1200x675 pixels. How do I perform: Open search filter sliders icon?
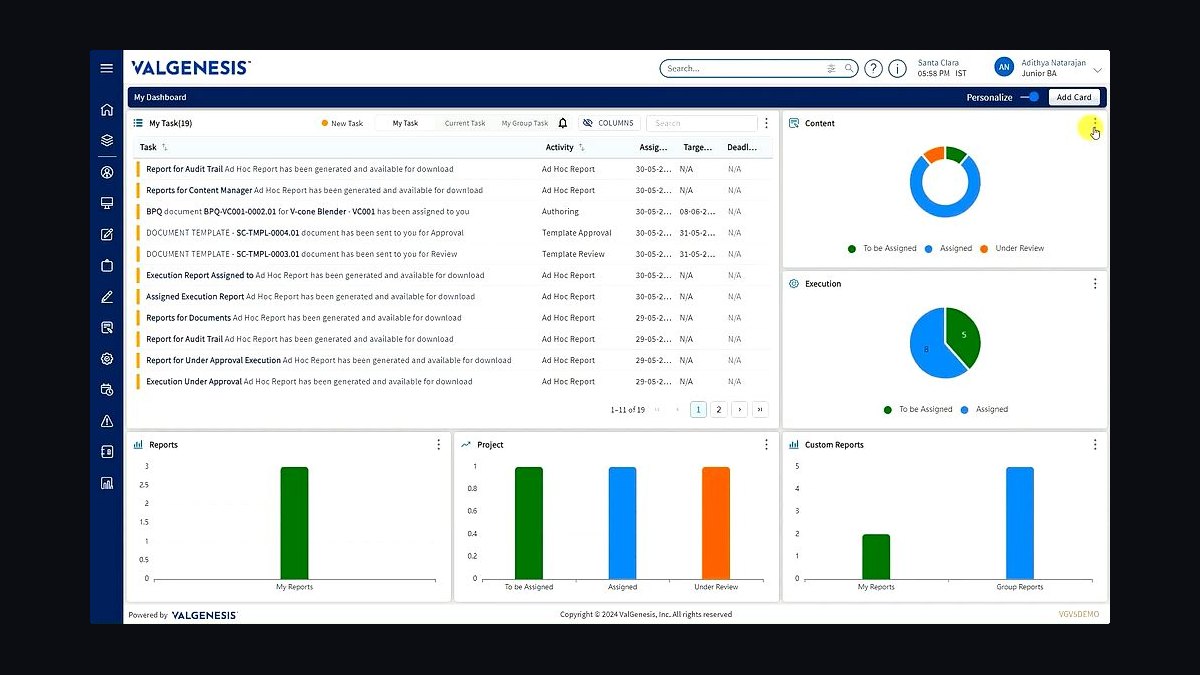832,69
